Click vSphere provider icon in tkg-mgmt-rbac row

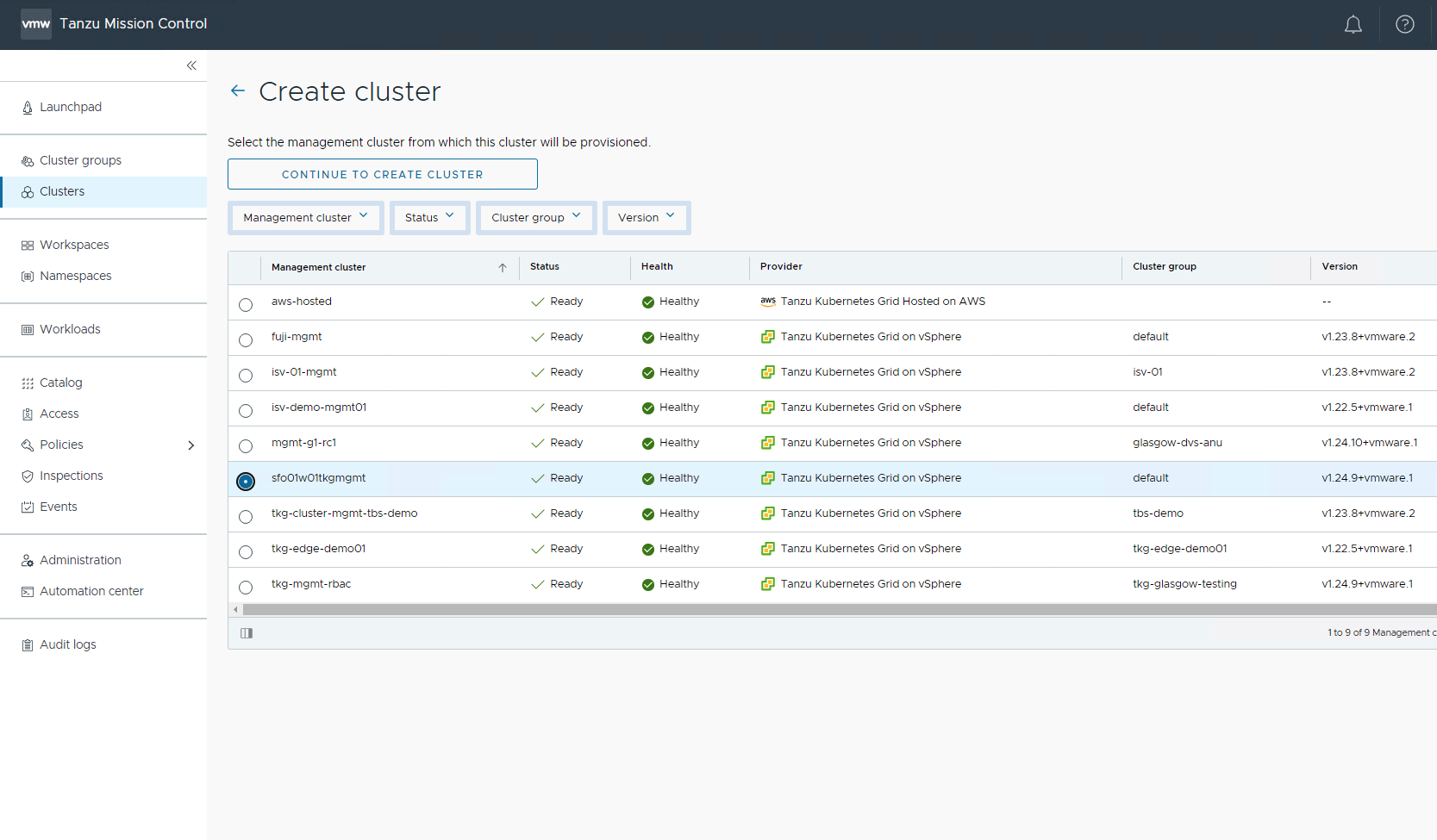[768, 584]
